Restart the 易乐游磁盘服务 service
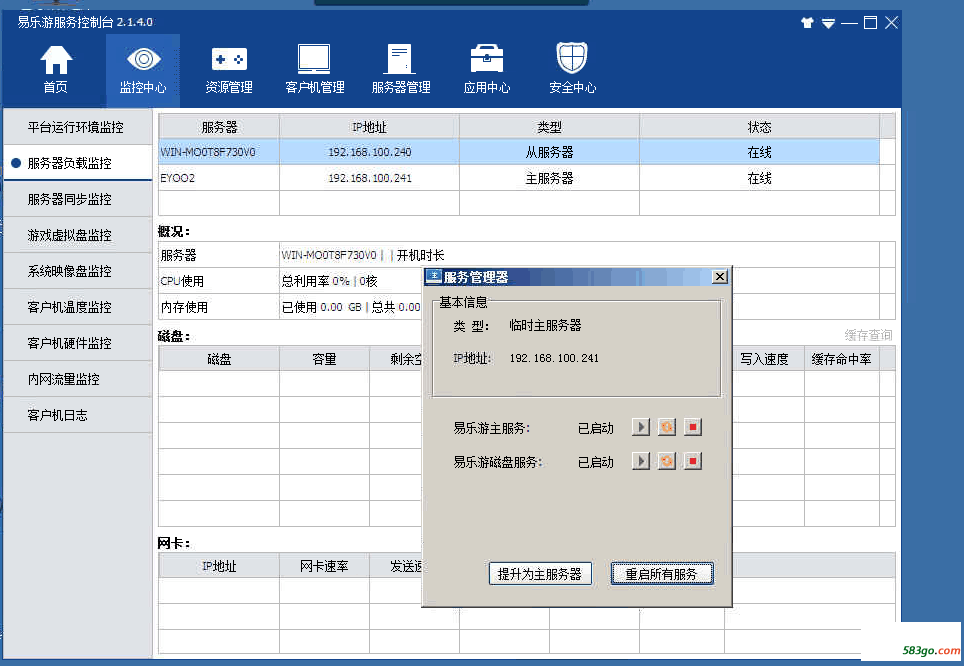 667,461
